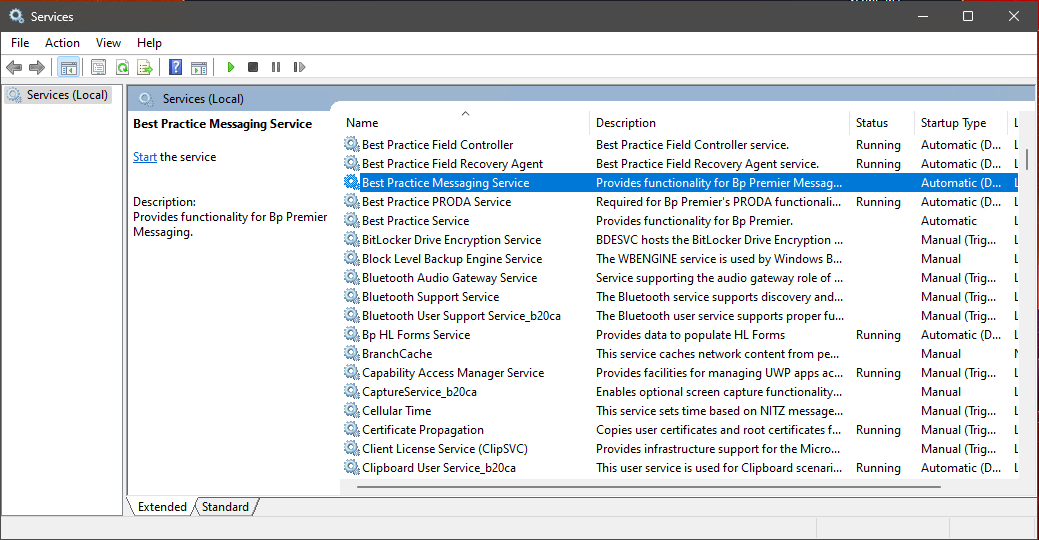Sort by the Status column header

tap(881, 123)
